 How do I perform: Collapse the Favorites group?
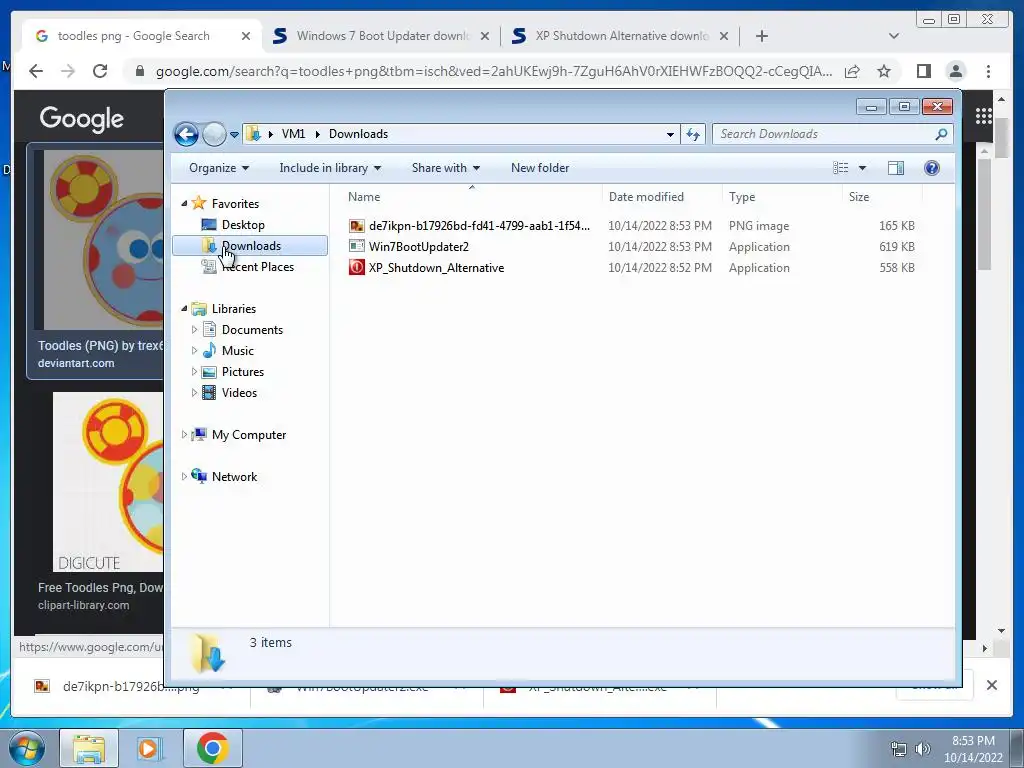pos(185,204)
